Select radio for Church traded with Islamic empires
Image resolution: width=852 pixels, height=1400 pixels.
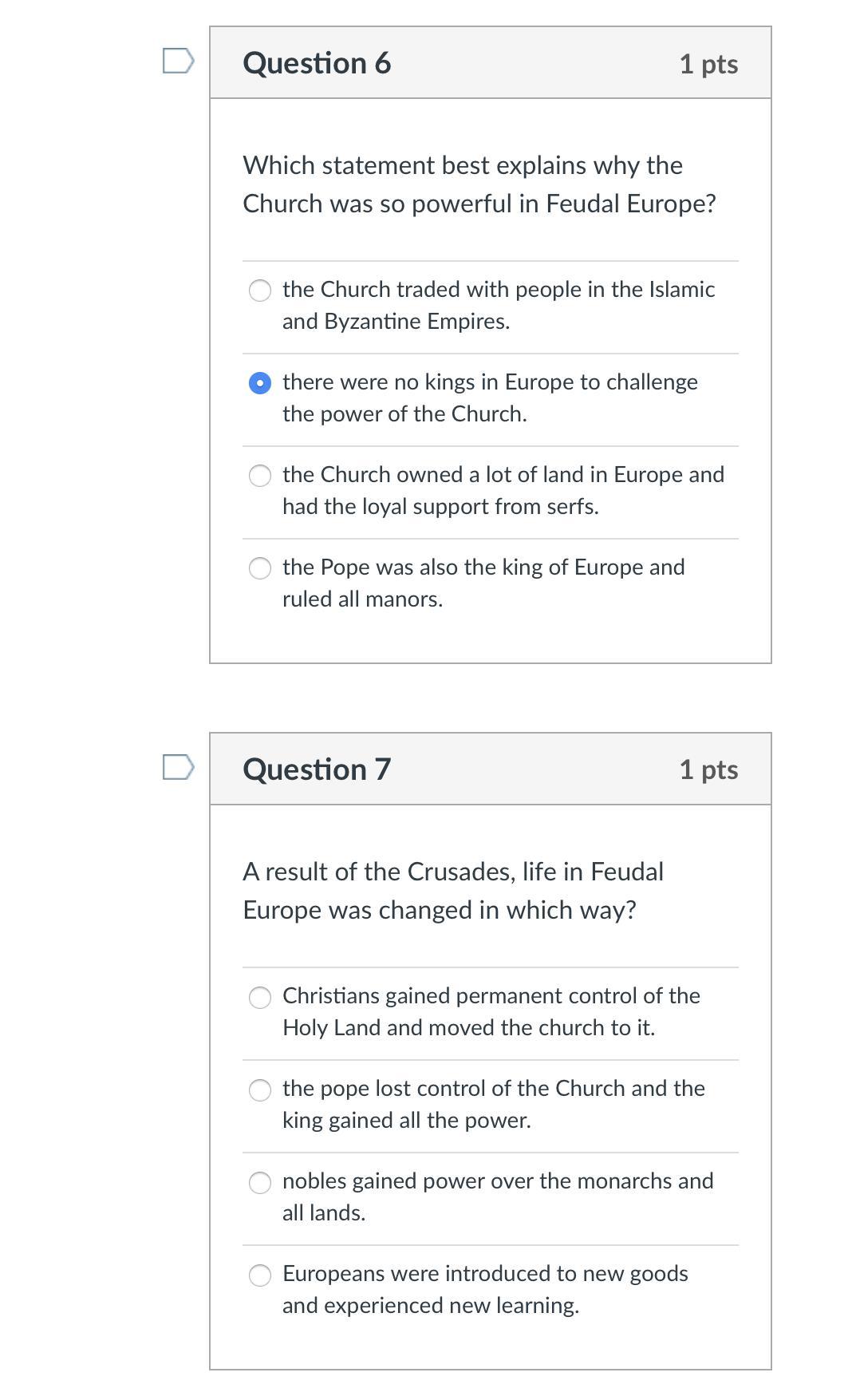(x=260, y=291)
